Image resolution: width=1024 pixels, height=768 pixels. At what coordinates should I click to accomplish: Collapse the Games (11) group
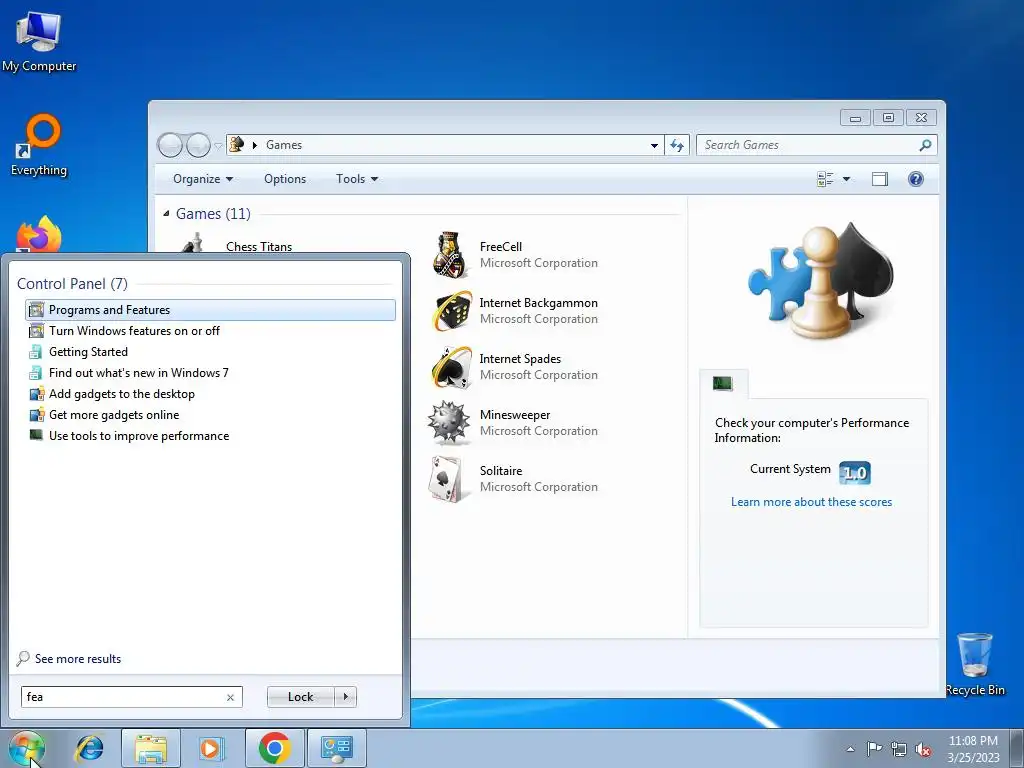click(166, 214)
